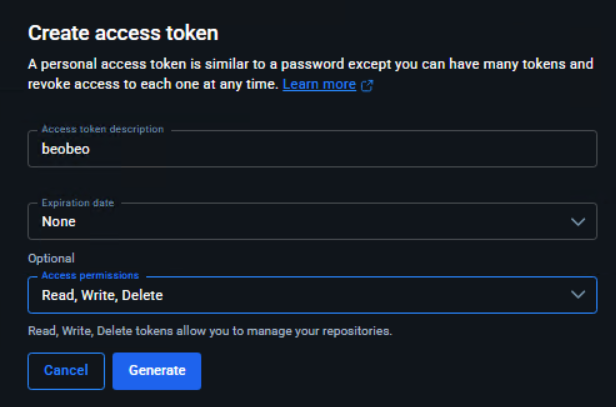Select the 'None' value in Expiration date
This screenshot has height=407, width=616.
pyautogui.click(x=58, y=222)
